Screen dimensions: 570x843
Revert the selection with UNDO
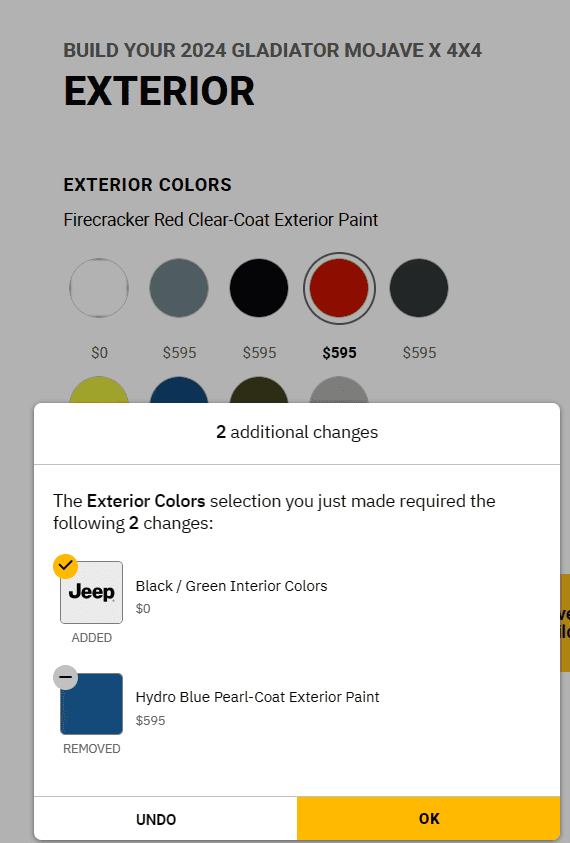coord(156,819)
